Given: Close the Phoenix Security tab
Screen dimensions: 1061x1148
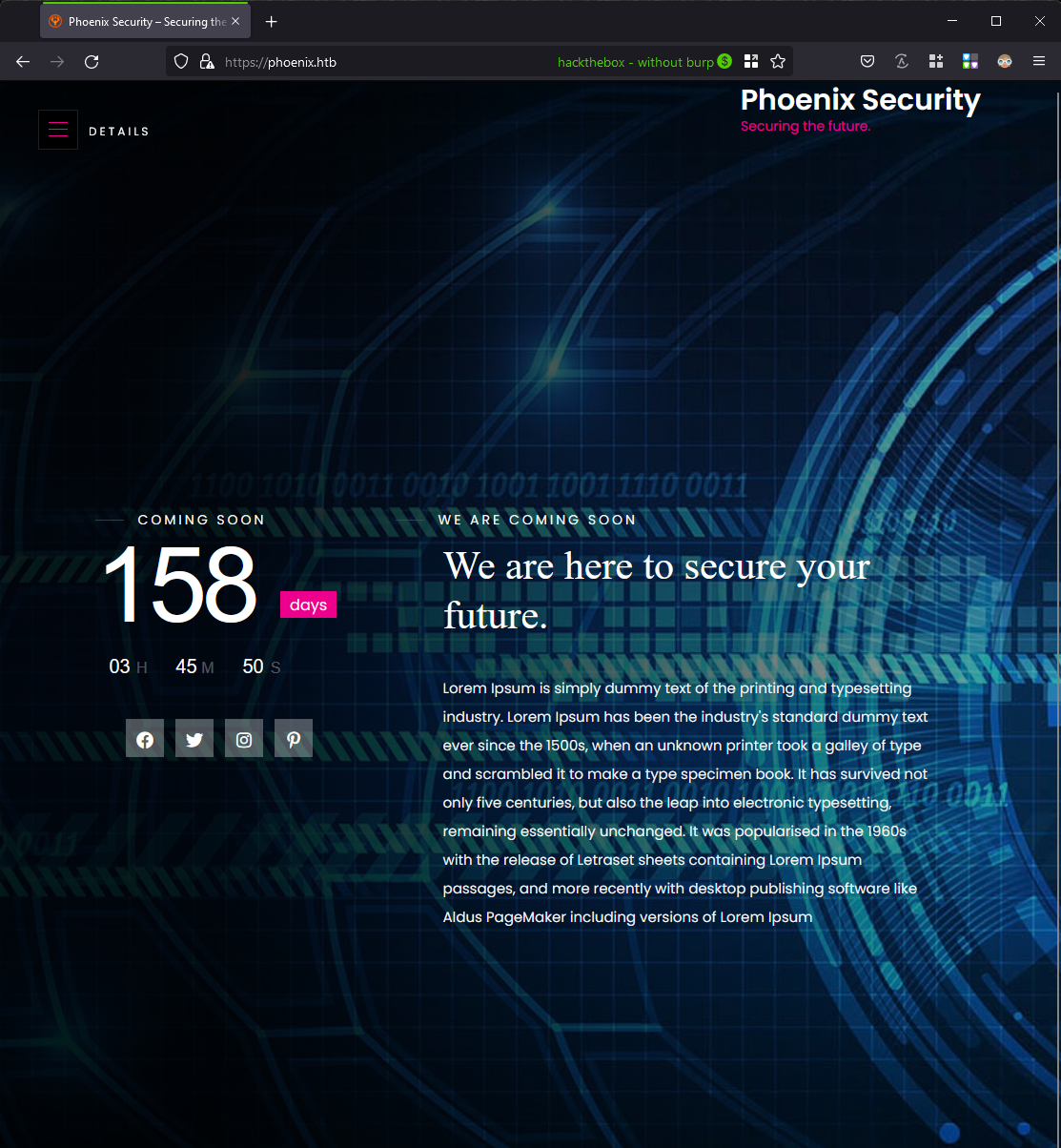Looking at the screenshot, I should 235,21.
